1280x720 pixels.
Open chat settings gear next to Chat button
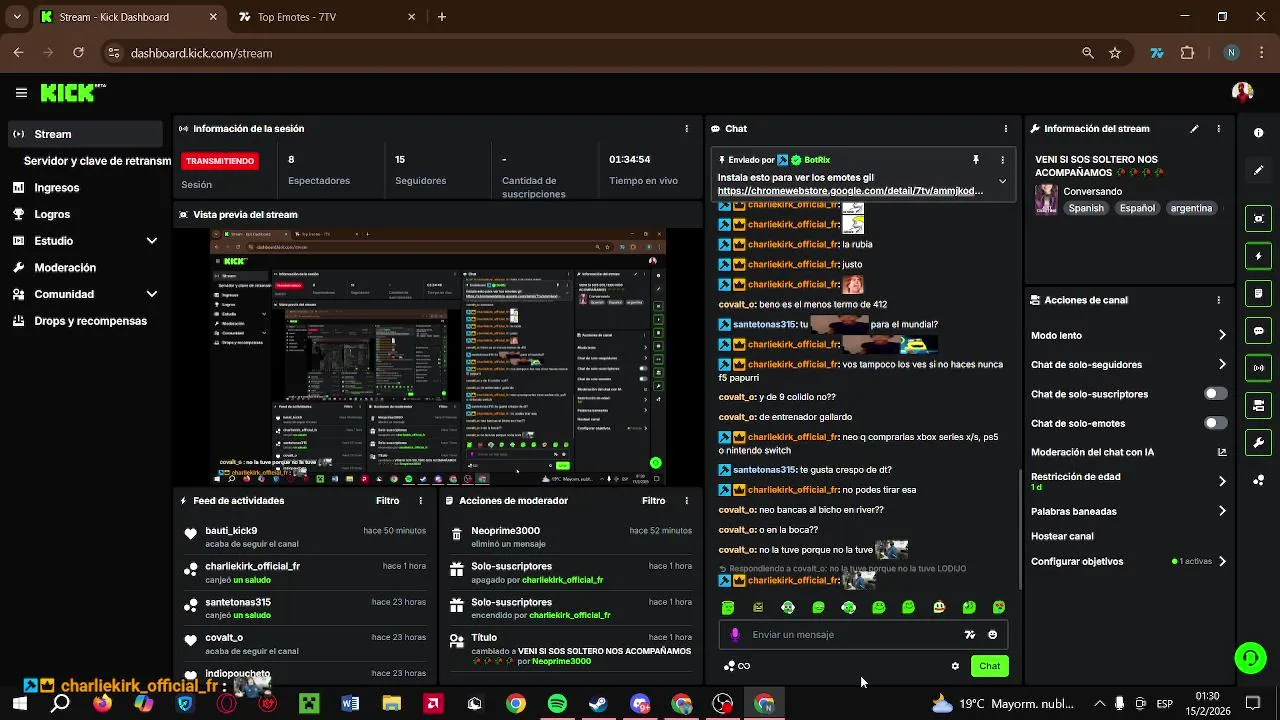pyautogui.click(x=955, y=666)
